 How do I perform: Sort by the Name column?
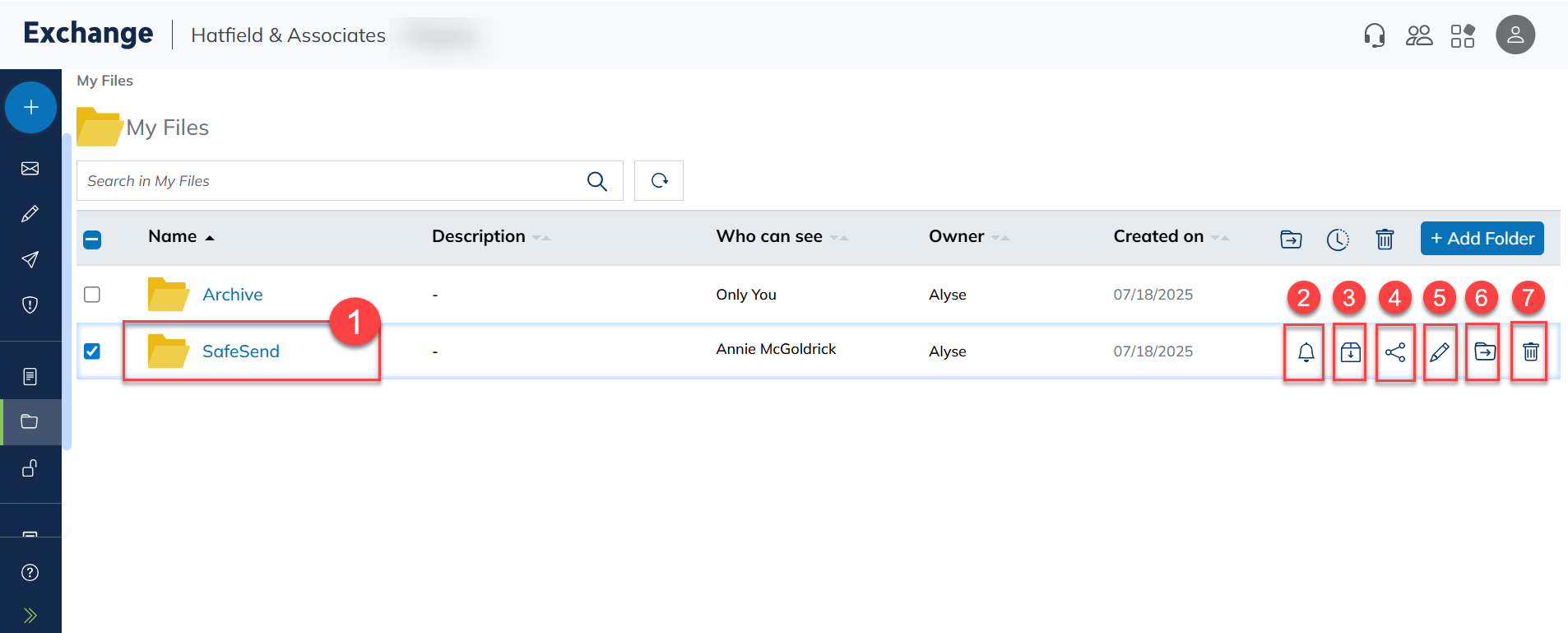pyautogui.click(x=181, y=237)
